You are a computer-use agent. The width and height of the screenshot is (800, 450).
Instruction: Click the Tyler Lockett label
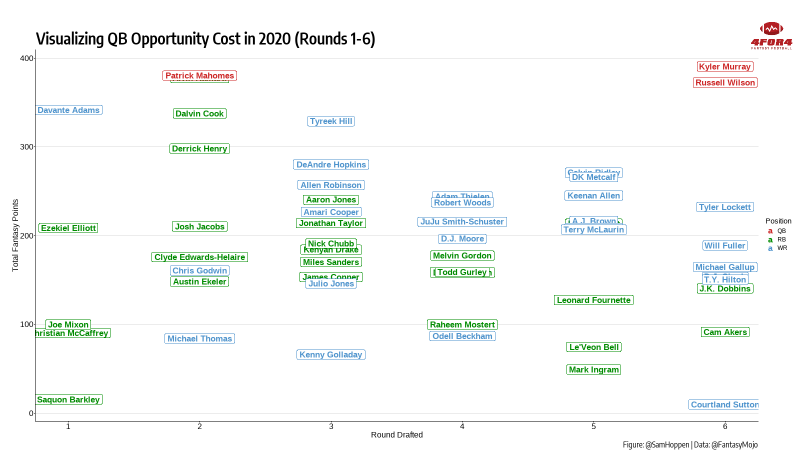pyautogui.click(x=725, y=207)
